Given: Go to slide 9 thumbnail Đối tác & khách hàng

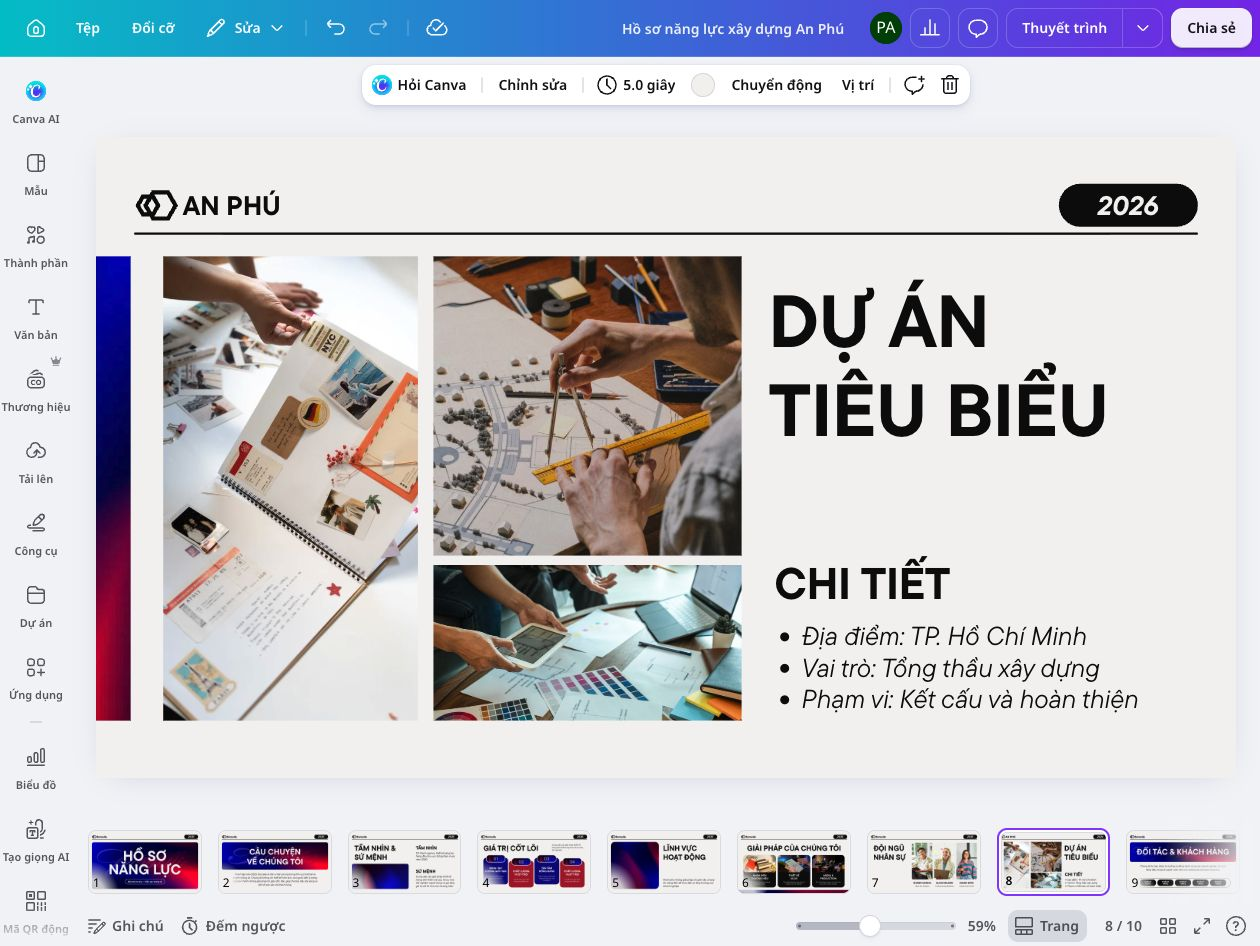Looking at the screenshot, I should click(1184, 861).
